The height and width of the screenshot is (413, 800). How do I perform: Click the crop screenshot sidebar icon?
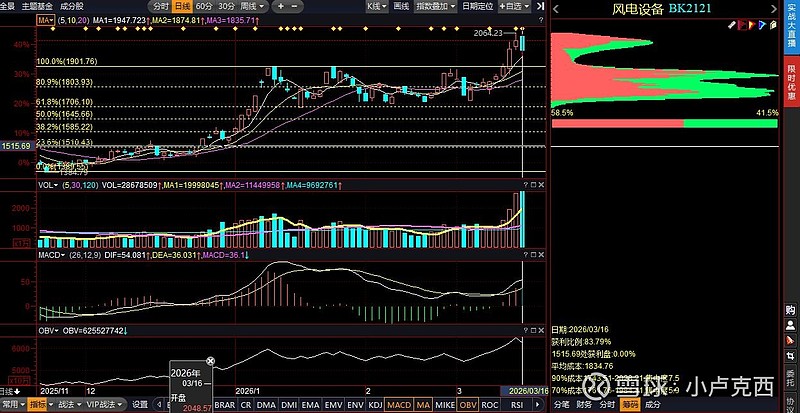[790, 354]
